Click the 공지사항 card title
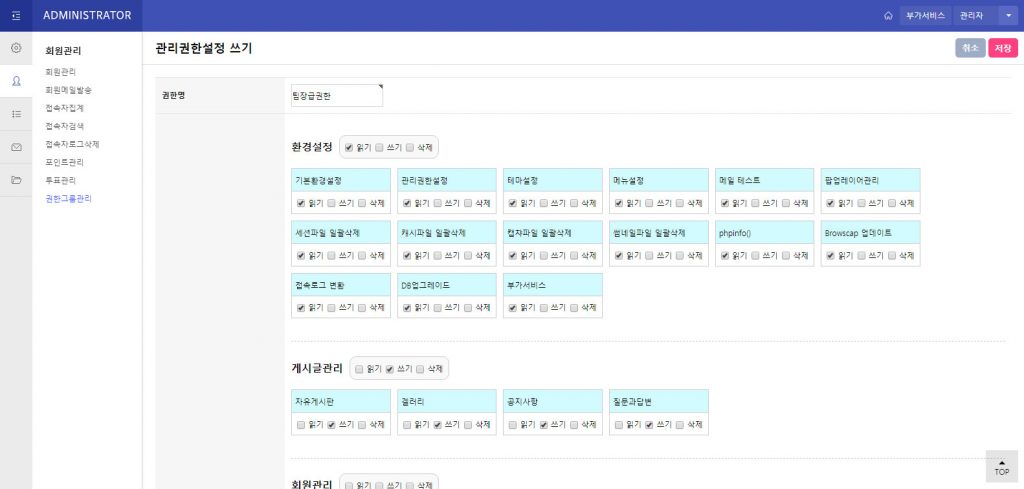 (522, 402)
